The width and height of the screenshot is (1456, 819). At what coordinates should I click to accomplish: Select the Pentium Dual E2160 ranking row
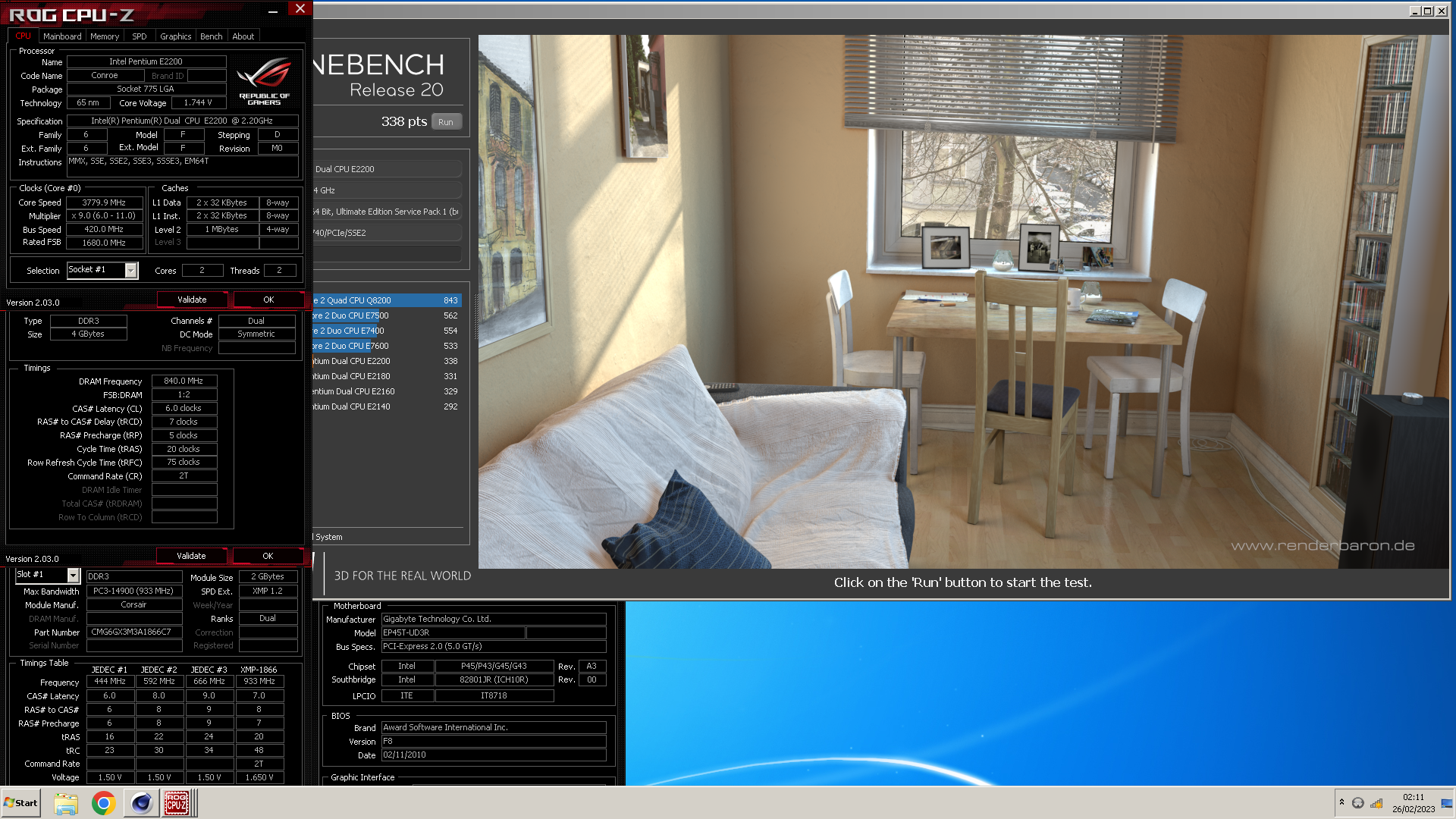387,391
